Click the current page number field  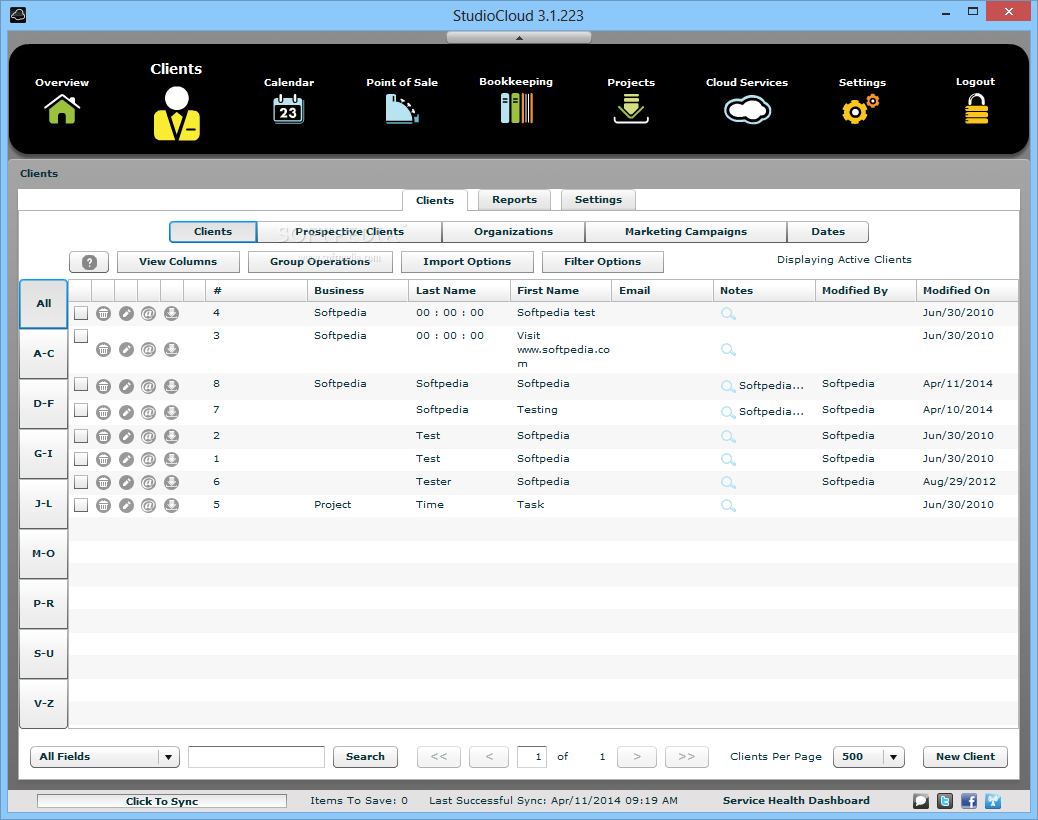pyautogui.click(x=531, y=756)
